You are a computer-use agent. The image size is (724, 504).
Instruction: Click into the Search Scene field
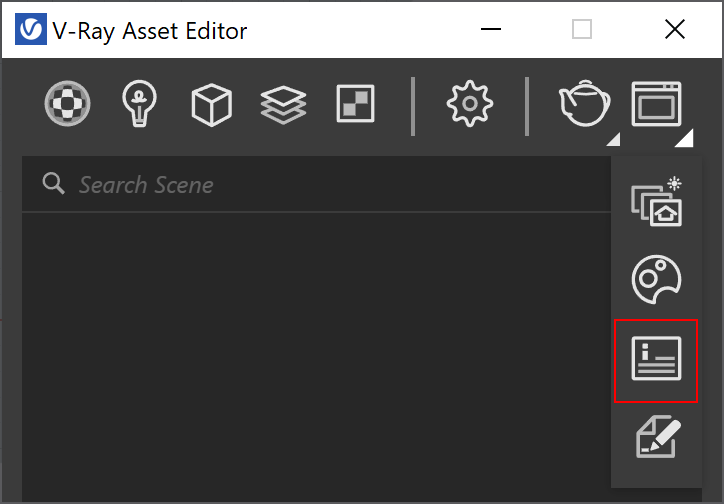click(317, 184)
